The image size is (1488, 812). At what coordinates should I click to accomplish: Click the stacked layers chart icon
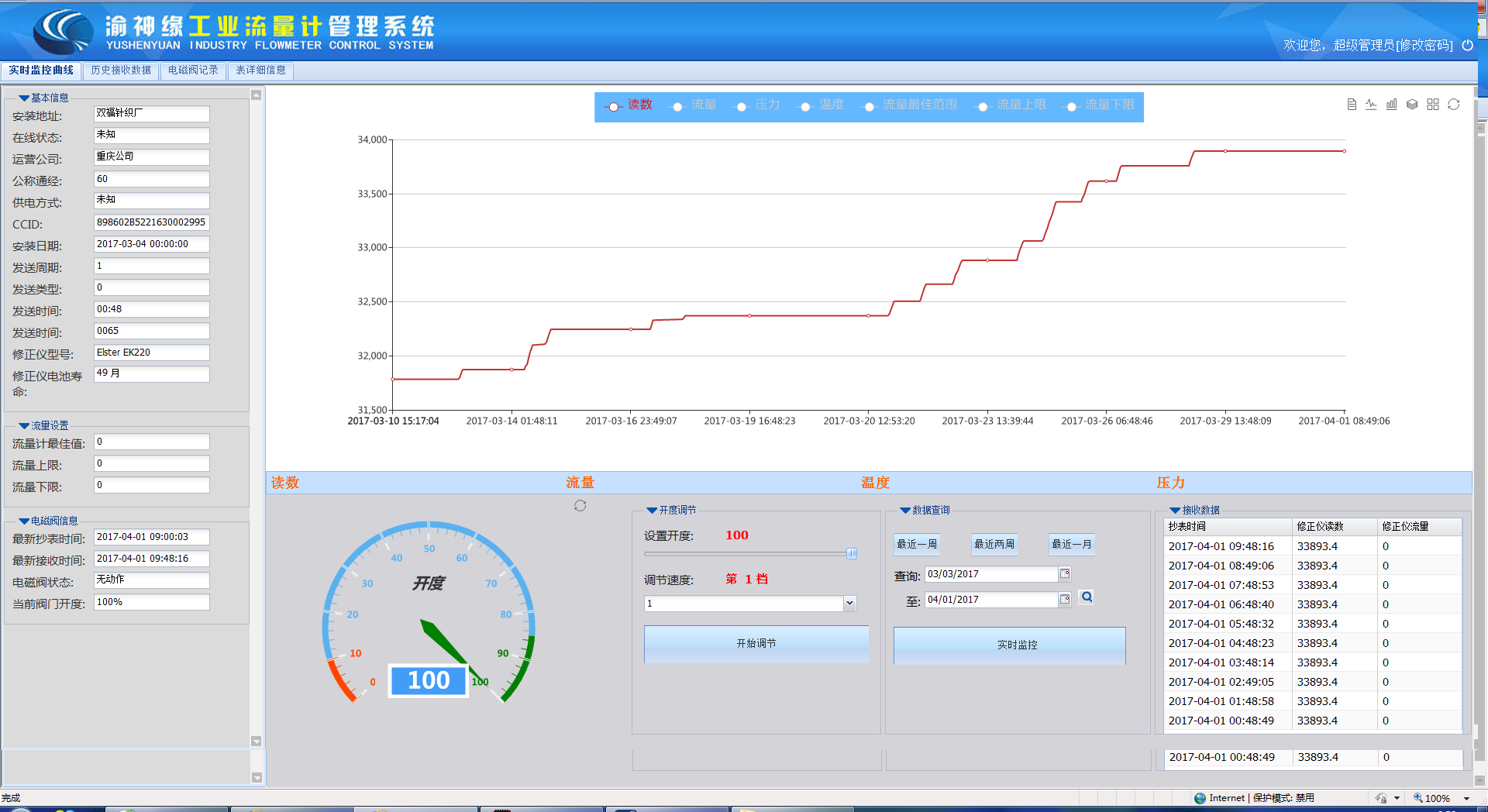click(1412, 105)
